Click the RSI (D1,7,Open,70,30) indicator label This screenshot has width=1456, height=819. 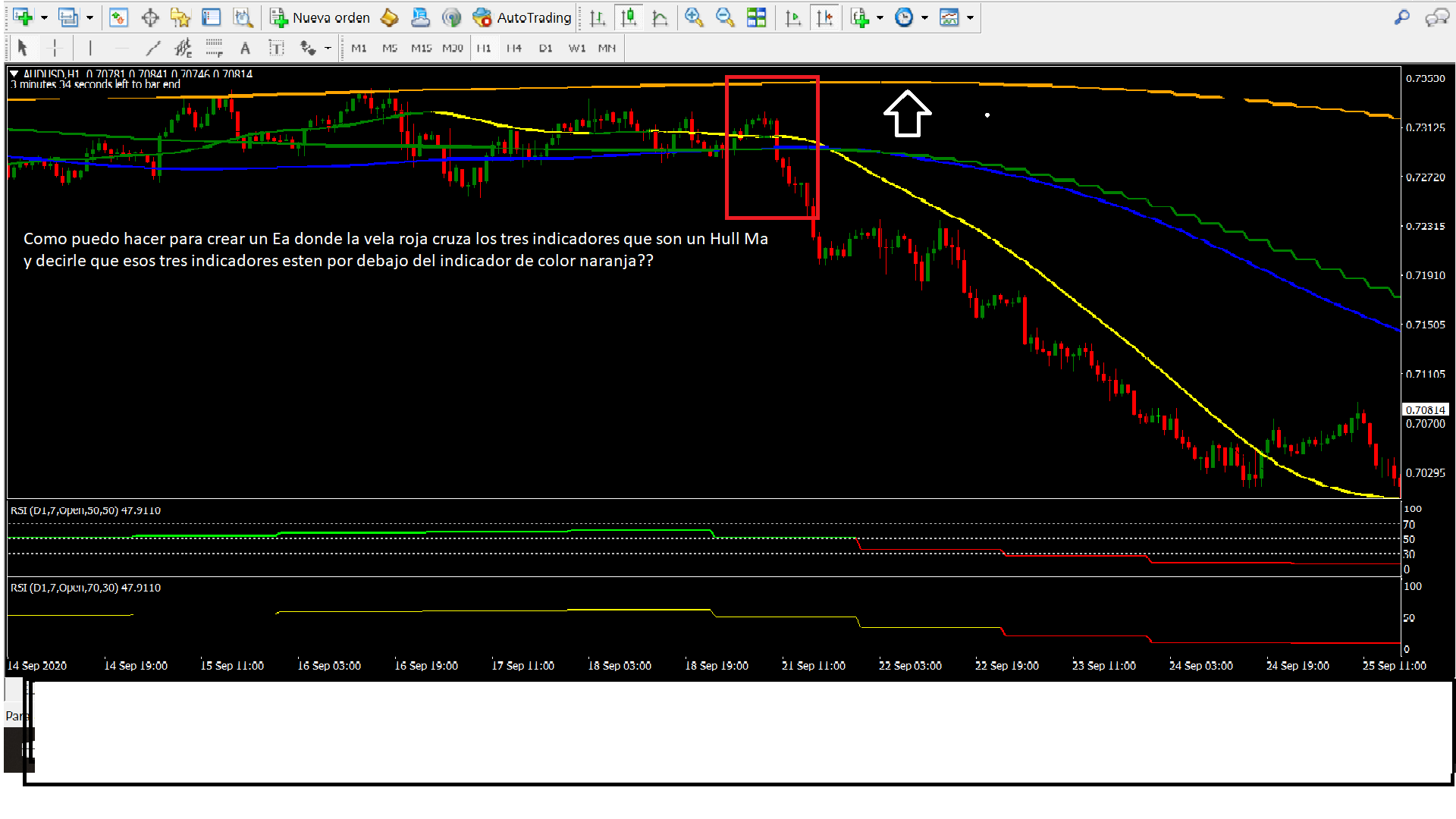coord(85,588)
